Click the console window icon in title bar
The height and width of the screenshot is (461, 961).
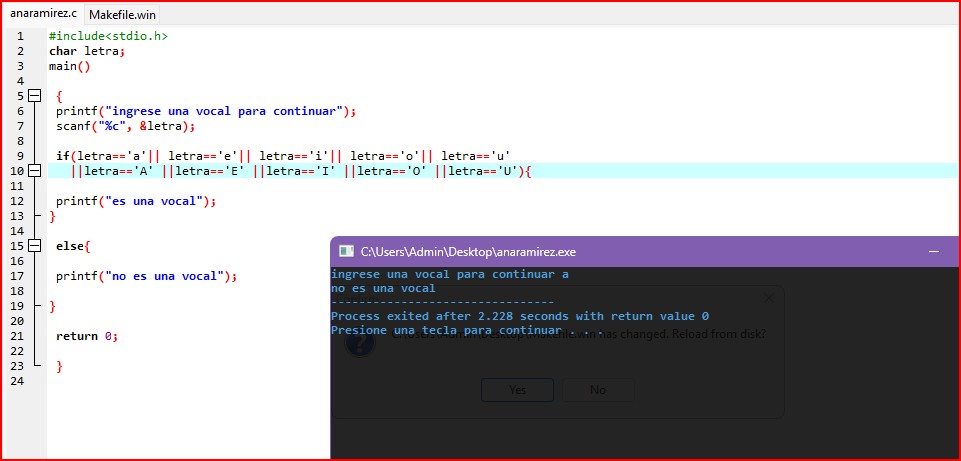click(x=346, y=251)
